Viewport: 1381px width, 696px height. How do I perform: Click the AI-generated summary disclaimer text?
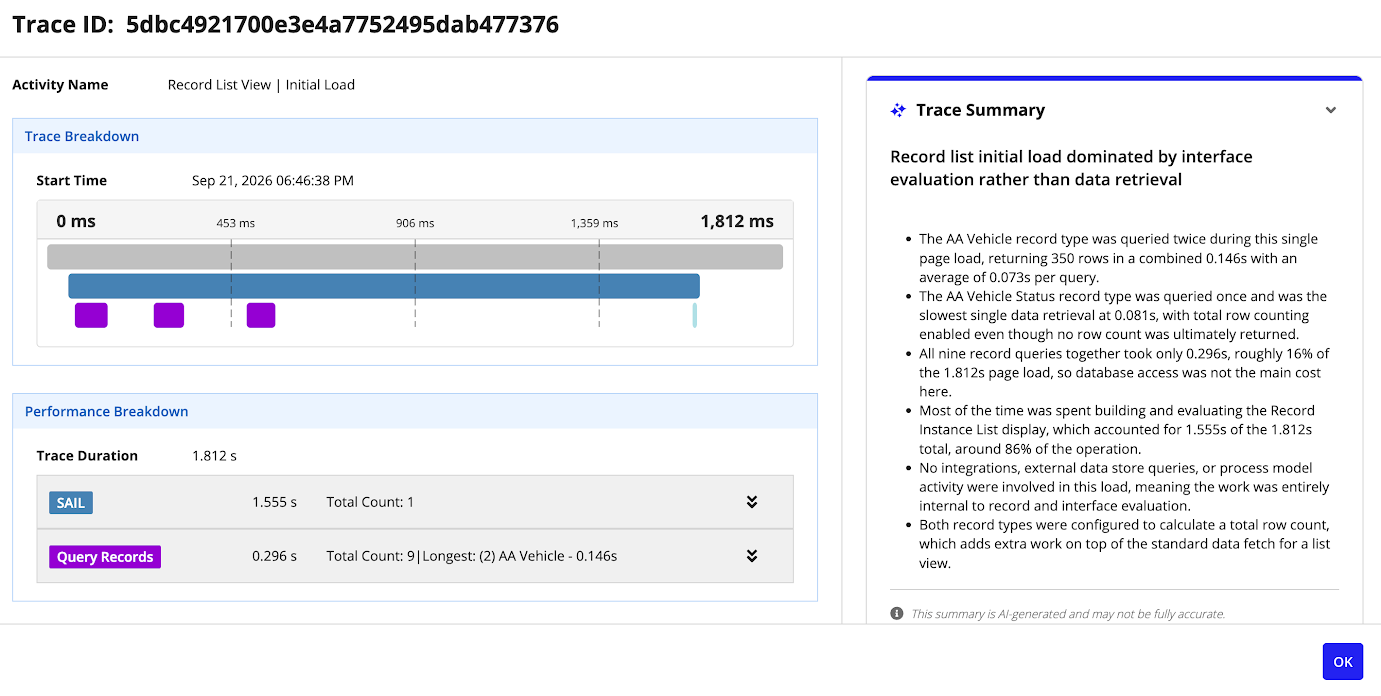(1068, 614)
